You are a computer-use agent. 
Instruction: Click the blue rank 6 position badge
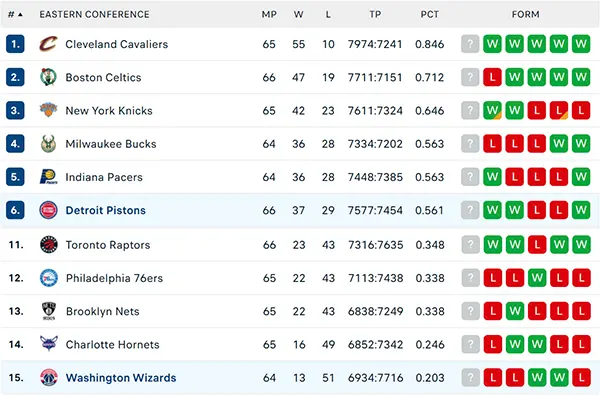(x=15, y=210)
